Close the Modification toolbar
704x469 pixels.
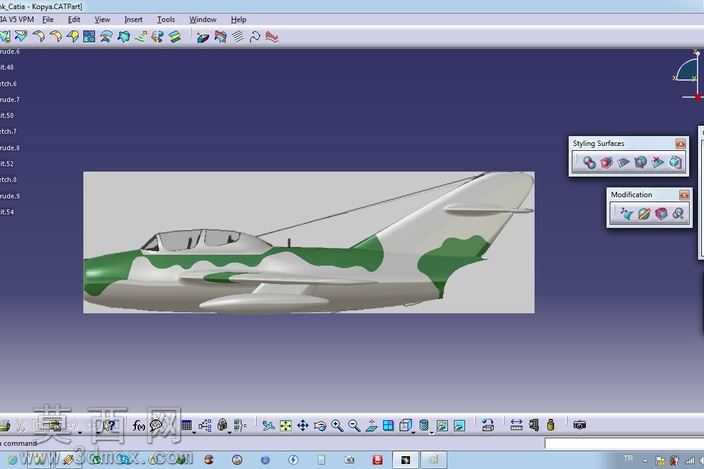click(x=683, y=195)
